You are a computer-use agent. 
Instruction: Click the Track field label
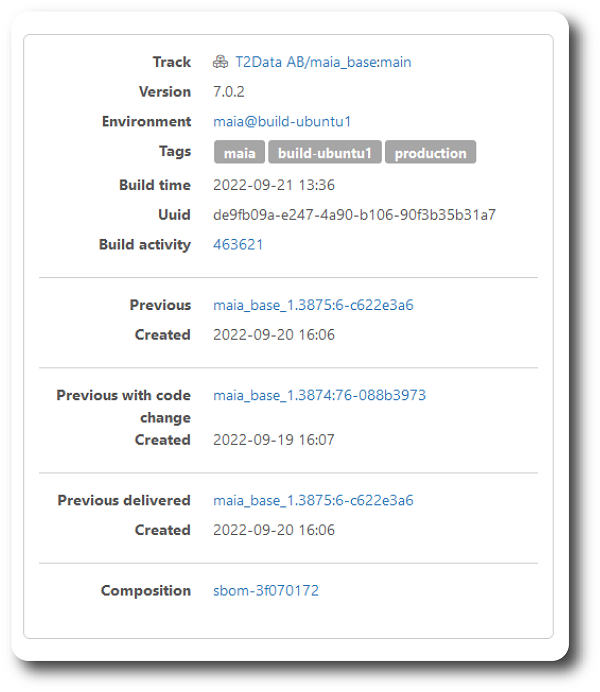[172, 62]
